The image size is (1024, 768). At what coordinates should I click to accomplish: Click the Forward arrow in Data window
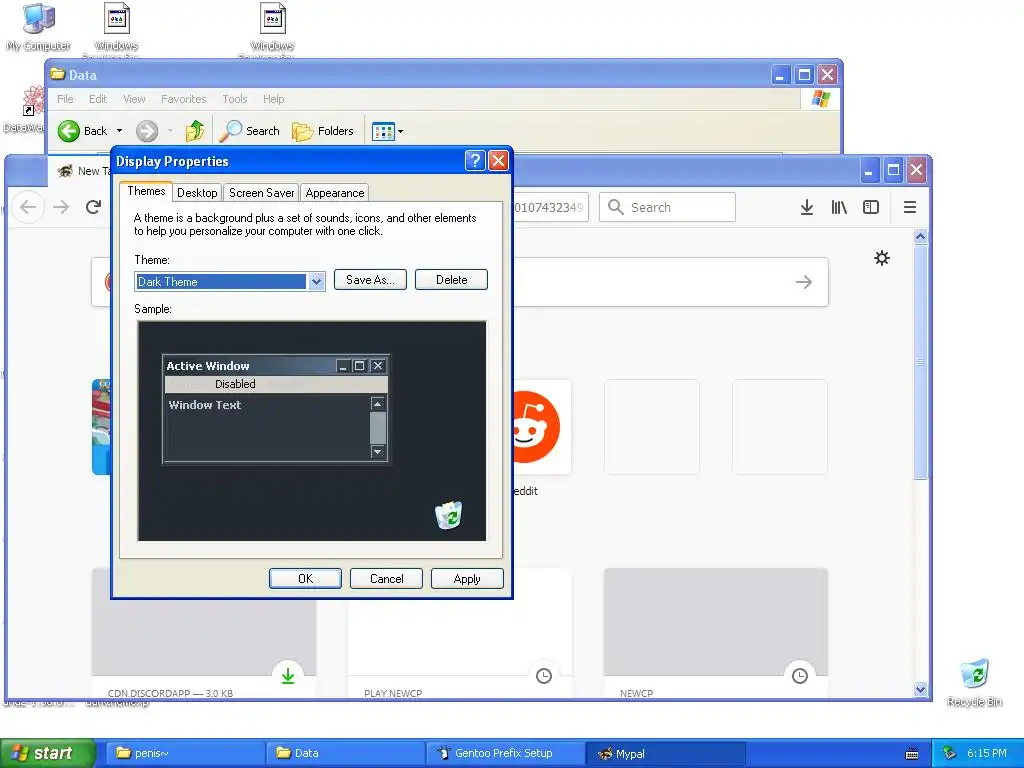point(147,131)
